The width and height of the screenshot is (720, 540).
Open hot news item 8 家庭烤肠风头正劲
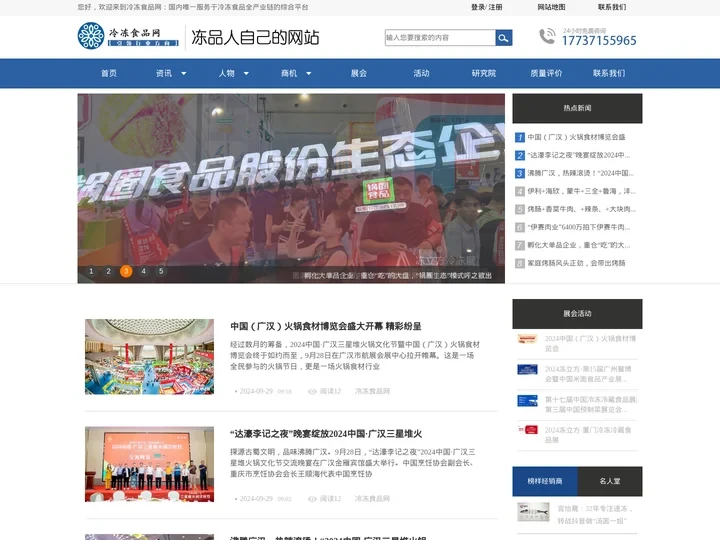click(576, 263)
